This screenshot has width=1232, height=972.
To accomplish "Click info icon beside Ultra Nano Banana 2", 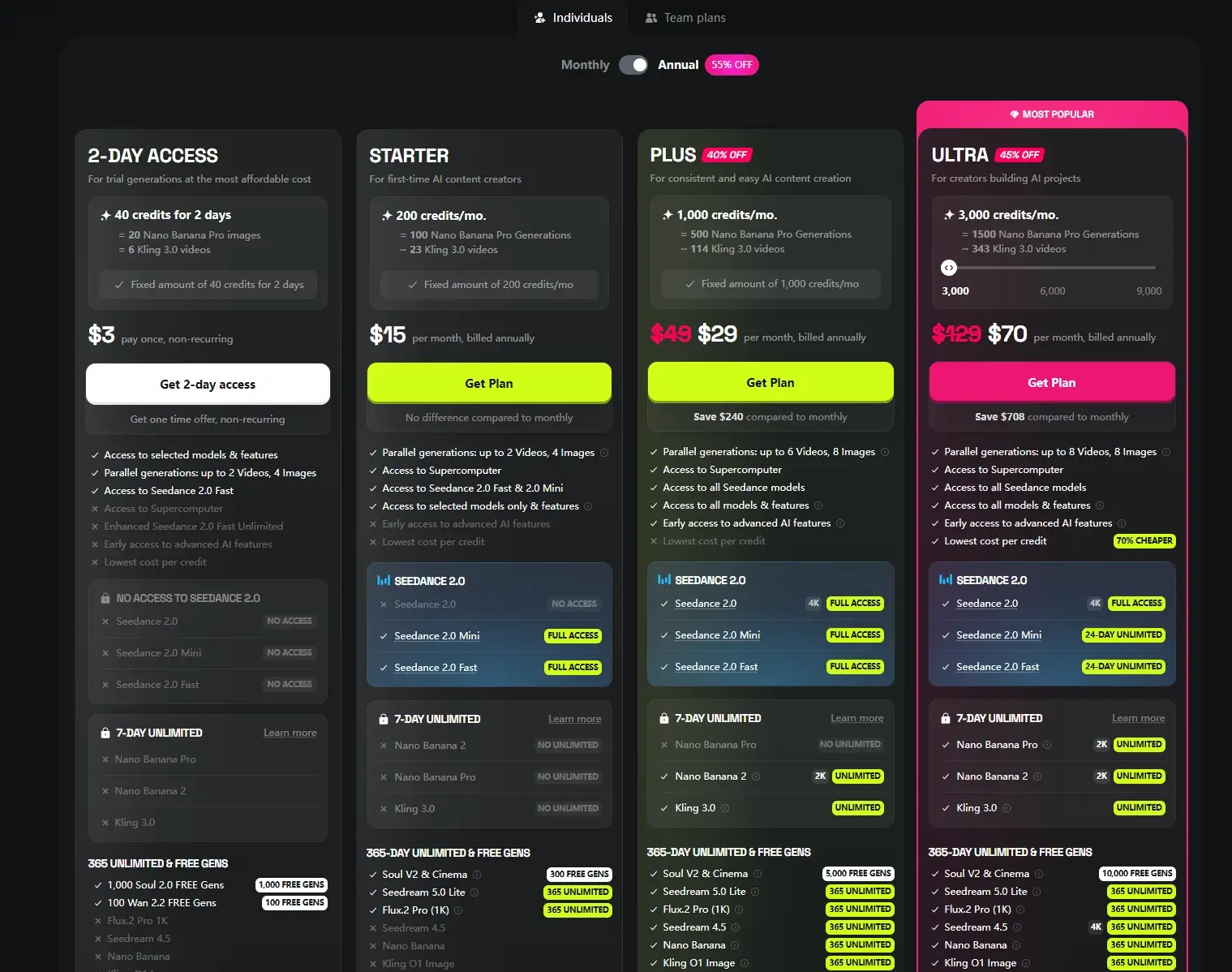I will click(1037, 776).
